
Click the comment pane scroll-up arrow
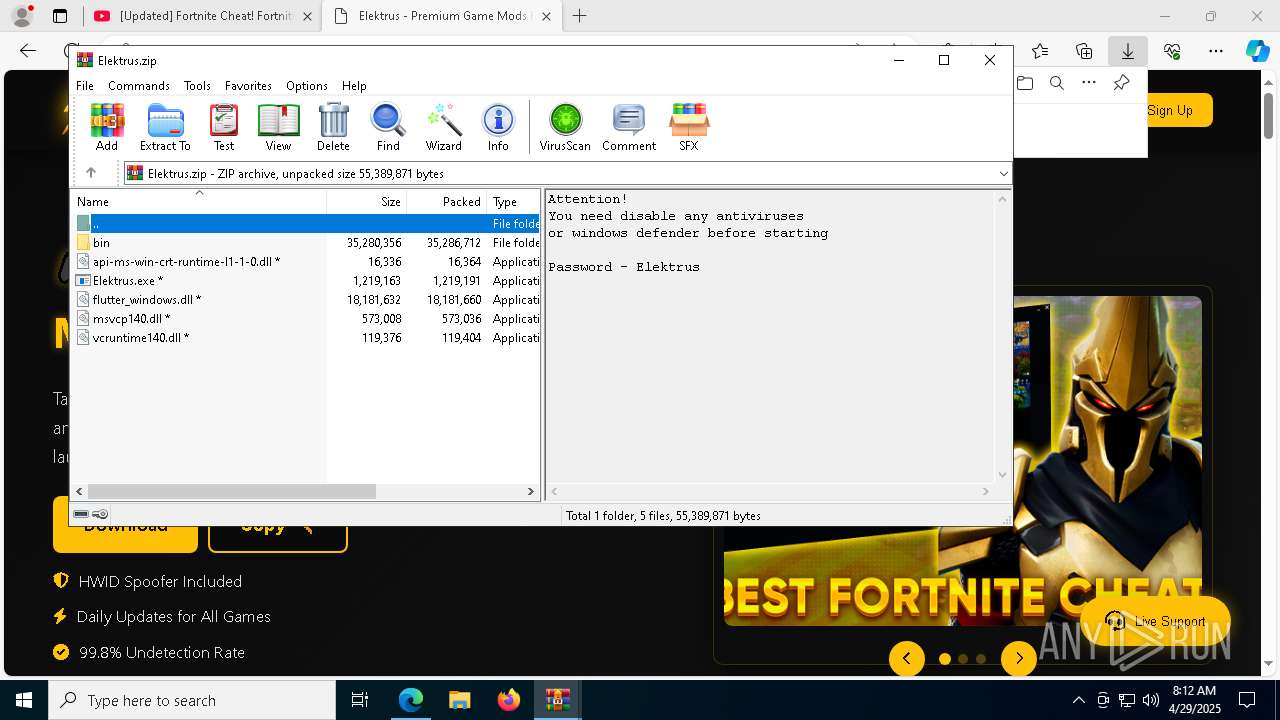1003,199
